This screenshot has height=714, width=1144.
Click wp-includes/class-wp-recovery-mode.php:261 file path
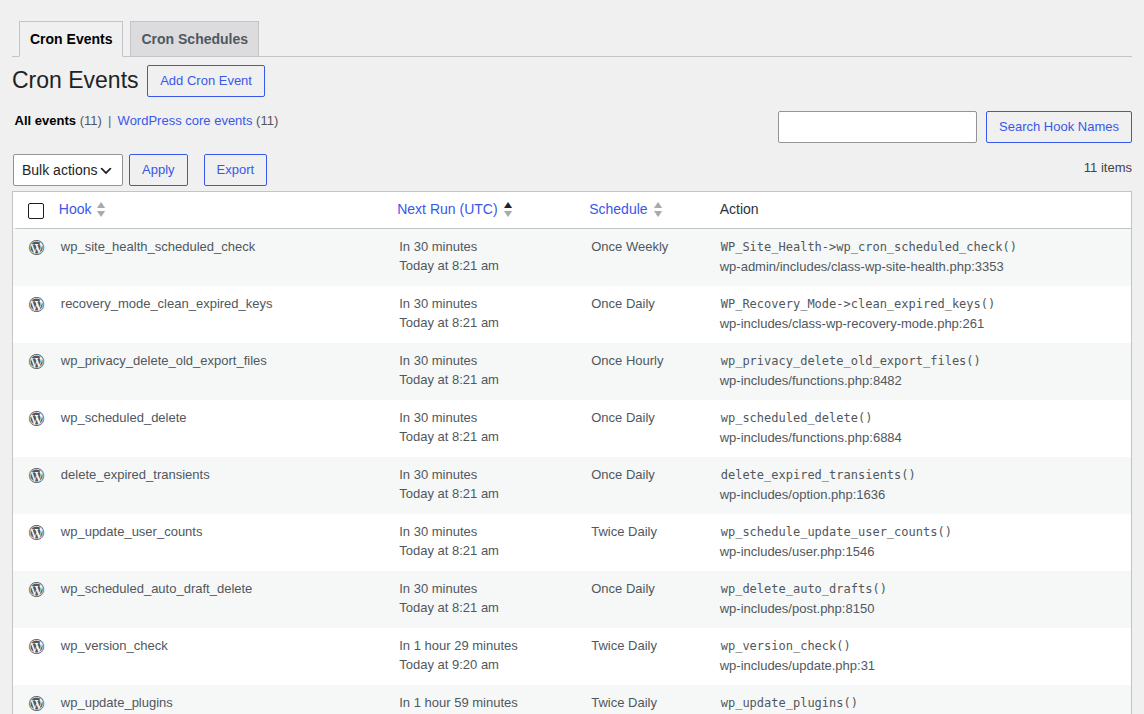point(851,323)
